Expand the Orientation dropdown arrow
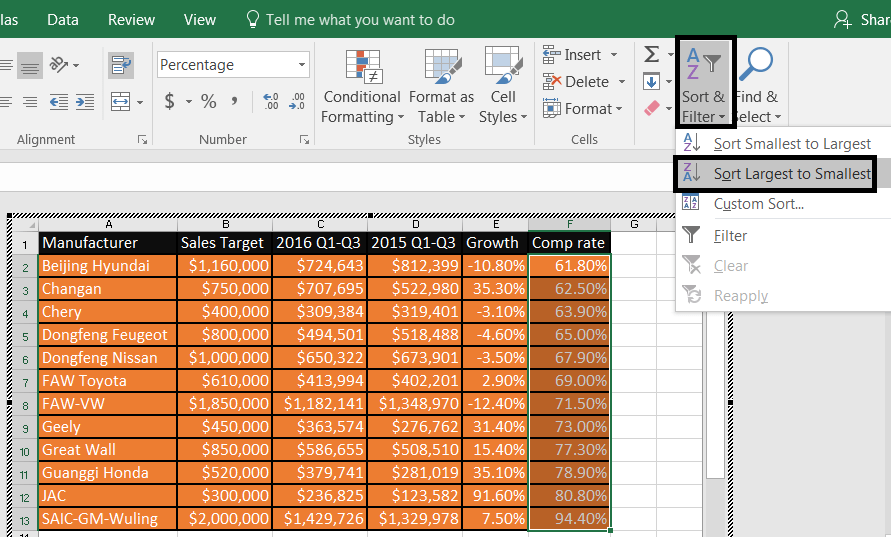The height and width of the screenshot is (537, 891). (76, 65)
